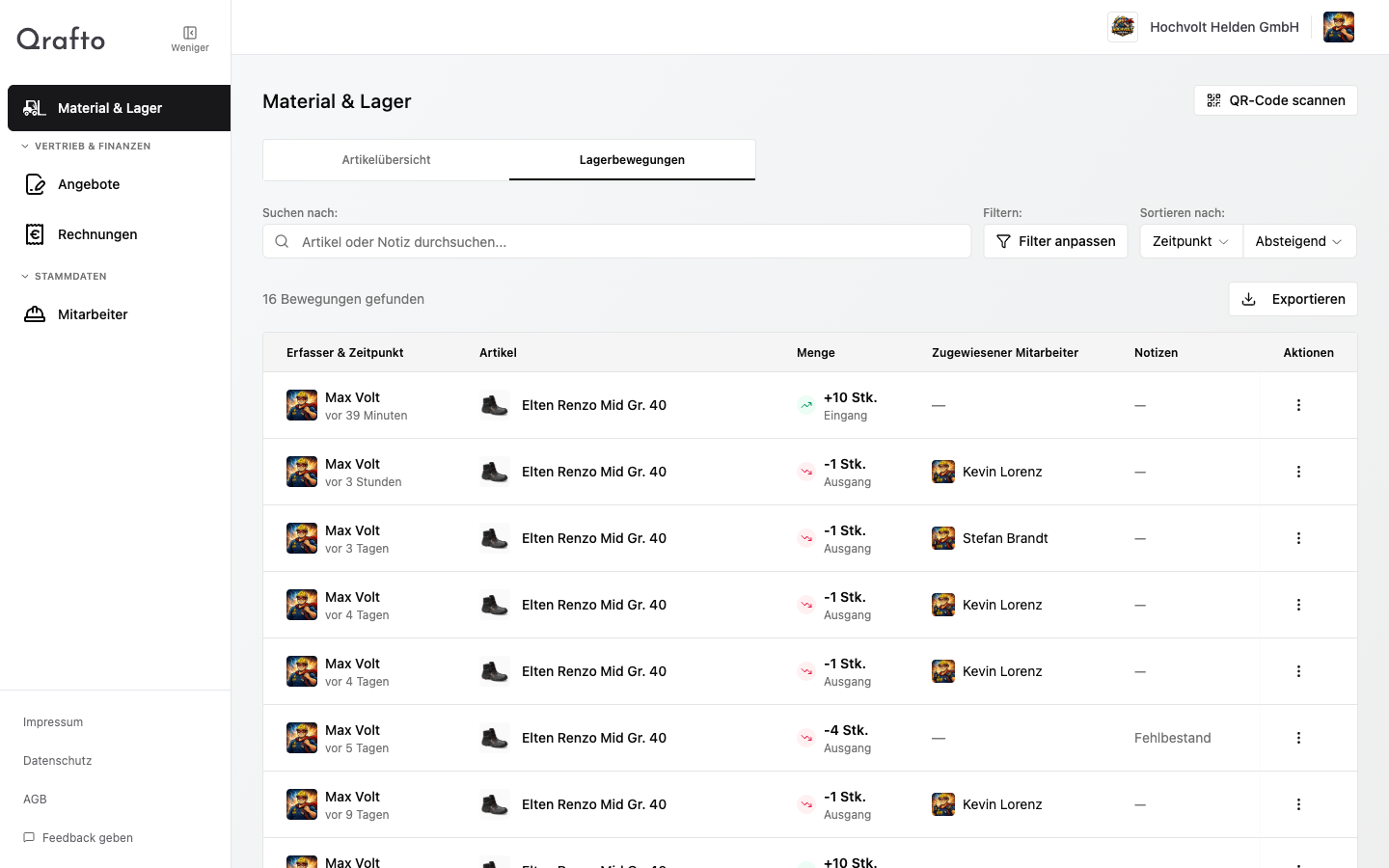Click the Exportieren button
The height and width of the screenshot is (868, 1389).
(x=1293, y=299)
